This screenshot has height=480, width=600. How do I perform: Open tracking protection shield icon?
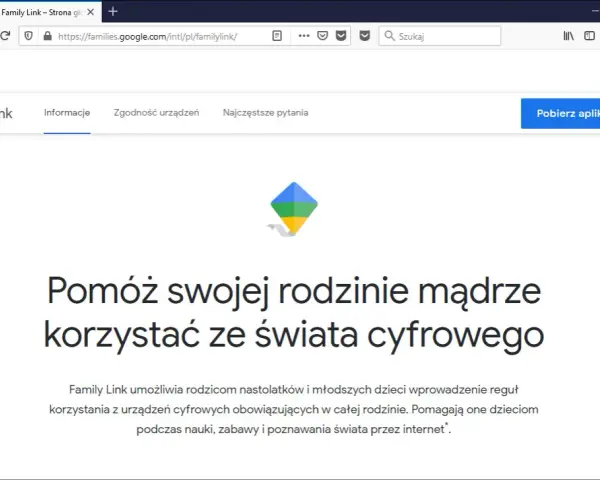(28, 36)
